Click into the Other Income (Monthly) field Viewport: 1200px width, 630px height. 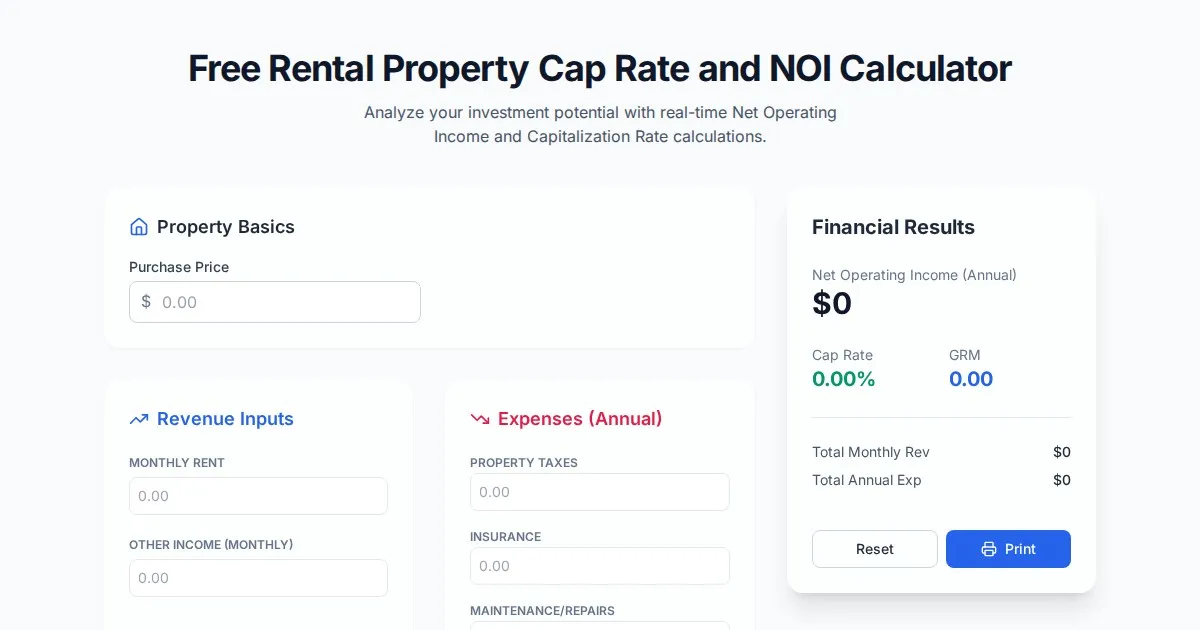tap(258, 578)
